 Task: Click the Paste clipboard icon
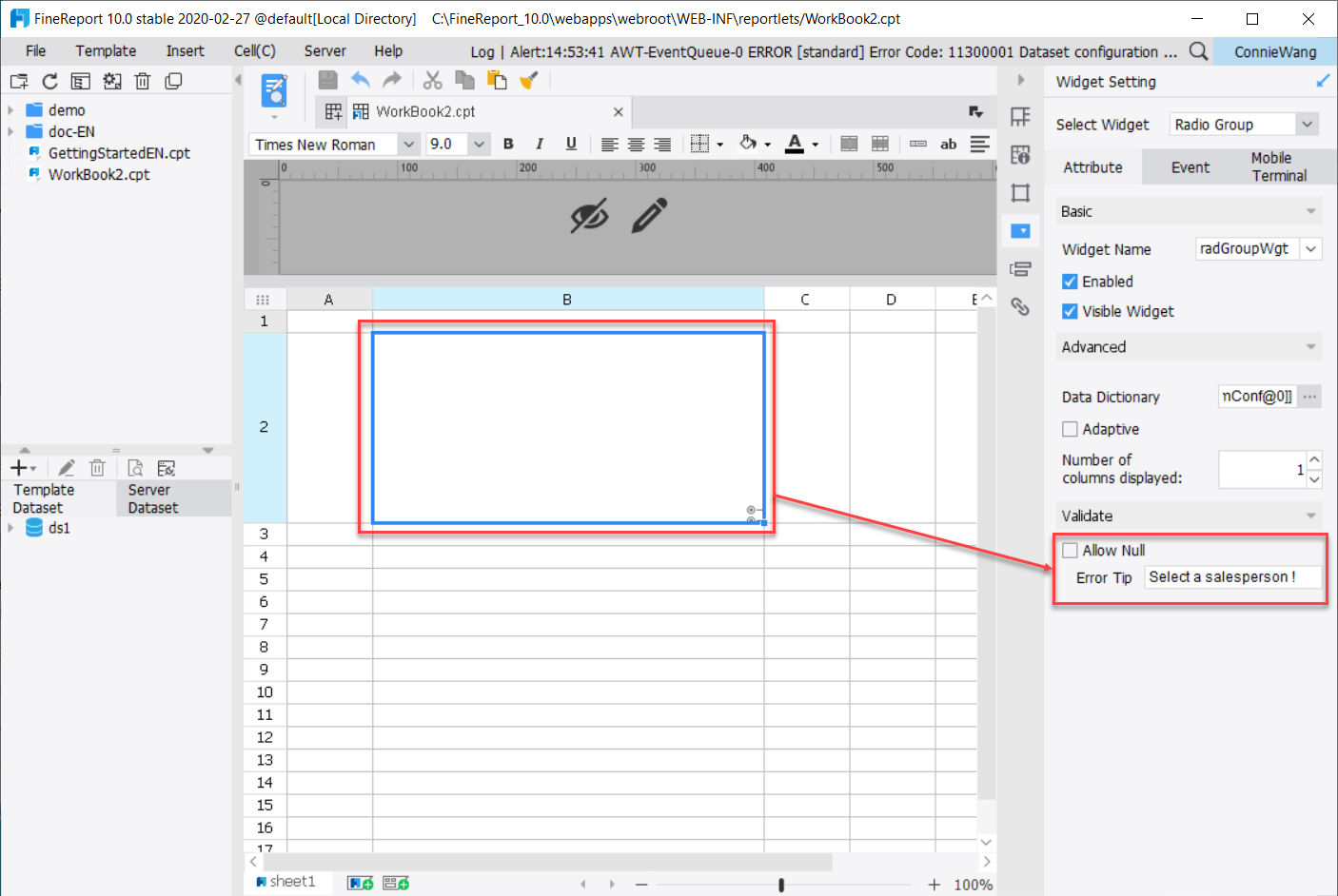tap(497, 80)
